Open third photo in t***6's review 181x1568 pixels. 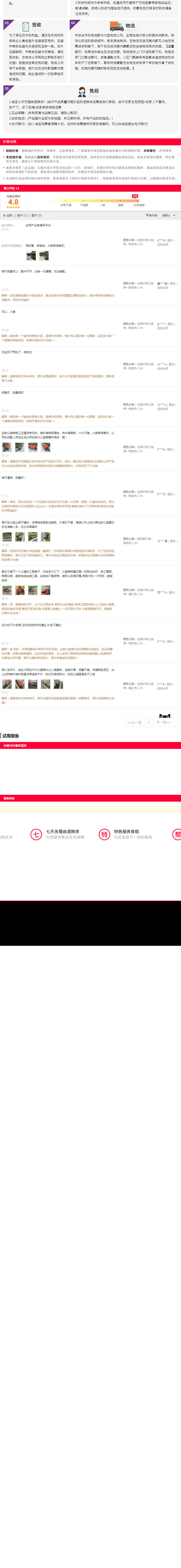tap(33, 447)
